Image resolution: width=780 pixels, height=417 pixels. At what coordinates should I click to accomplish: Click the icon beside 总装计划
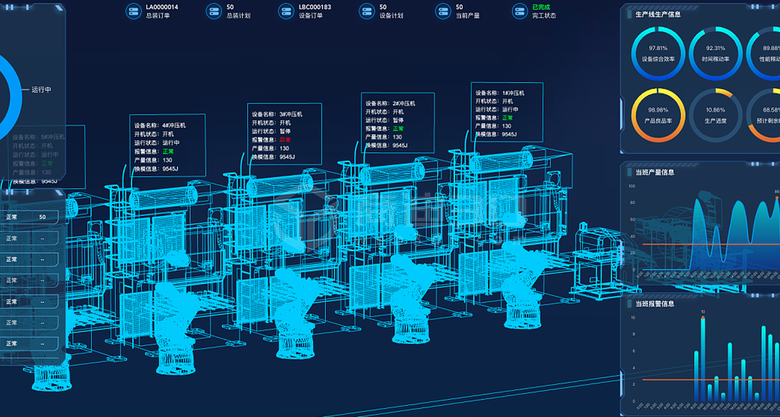click(x=213, y=11)
